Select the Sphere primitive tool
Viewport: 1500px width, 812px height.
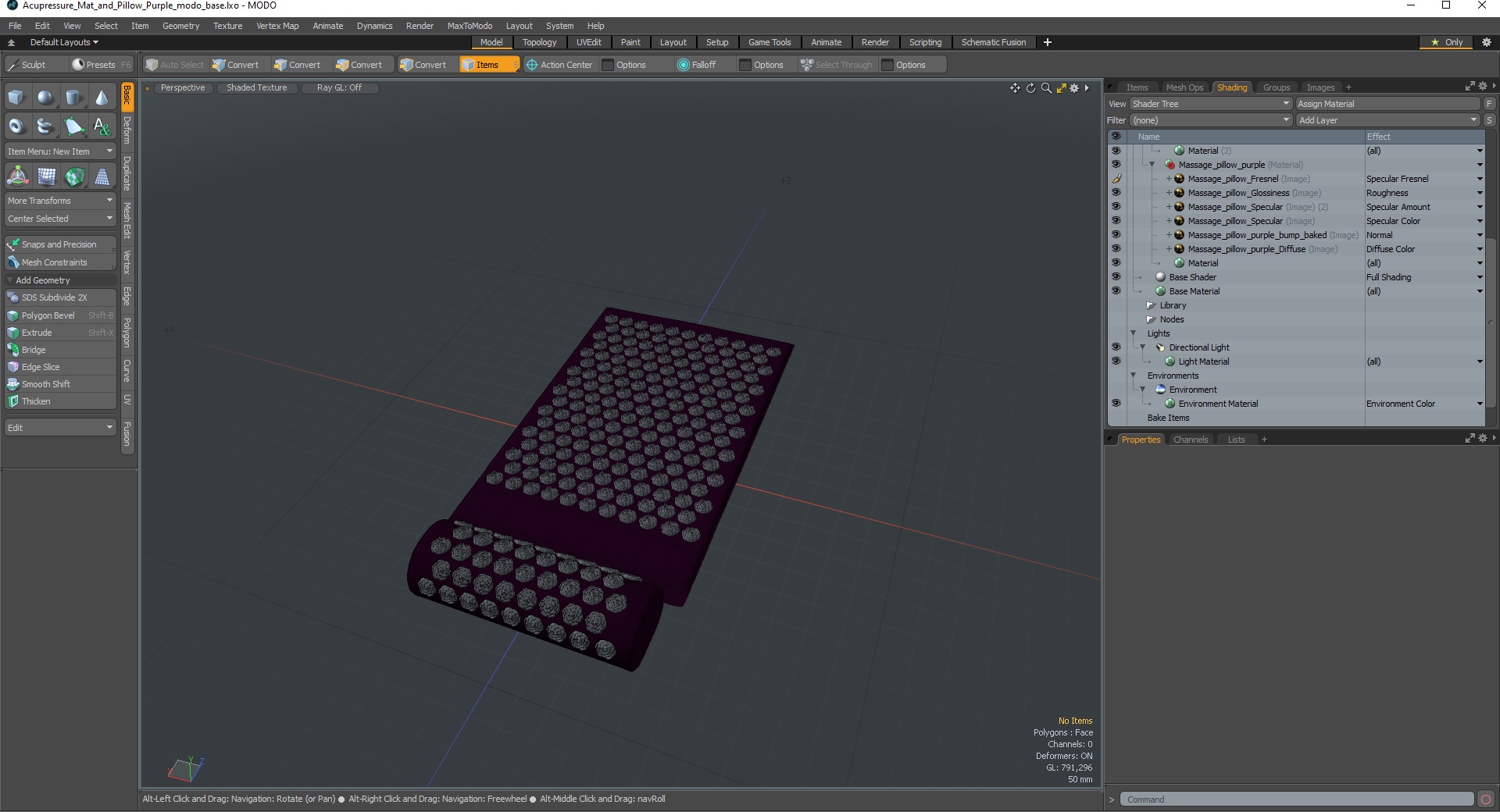click(x=45, y=98)
